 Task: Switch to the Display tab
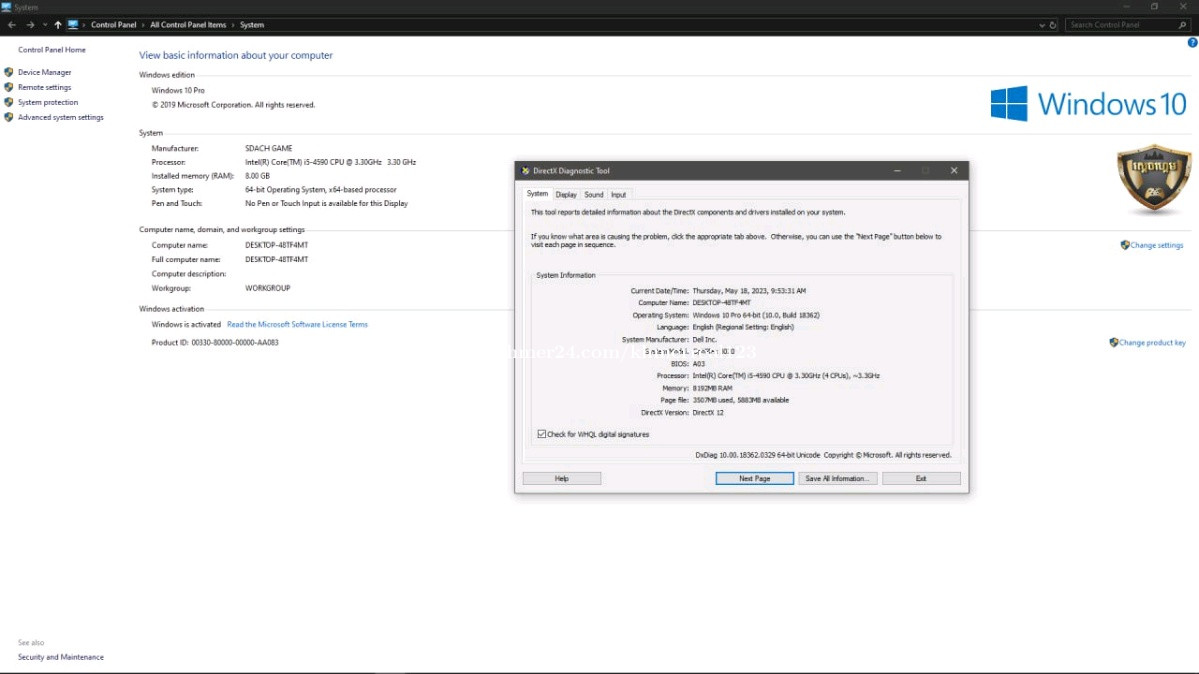point(566,194)
